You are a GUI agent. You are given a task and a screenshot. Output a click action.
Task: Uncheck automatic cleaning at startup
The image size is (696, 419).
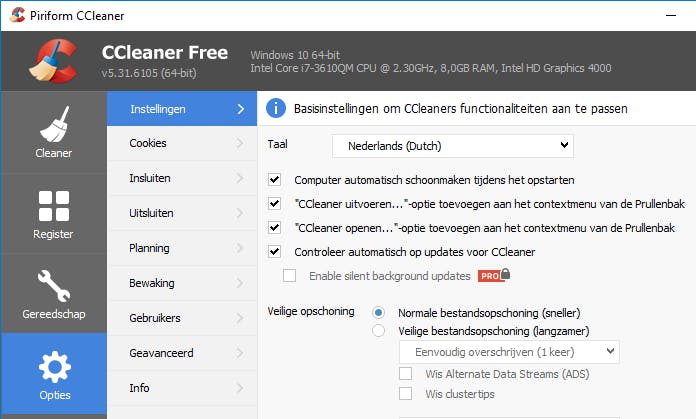pyautogui.click(x=274, y=179)
